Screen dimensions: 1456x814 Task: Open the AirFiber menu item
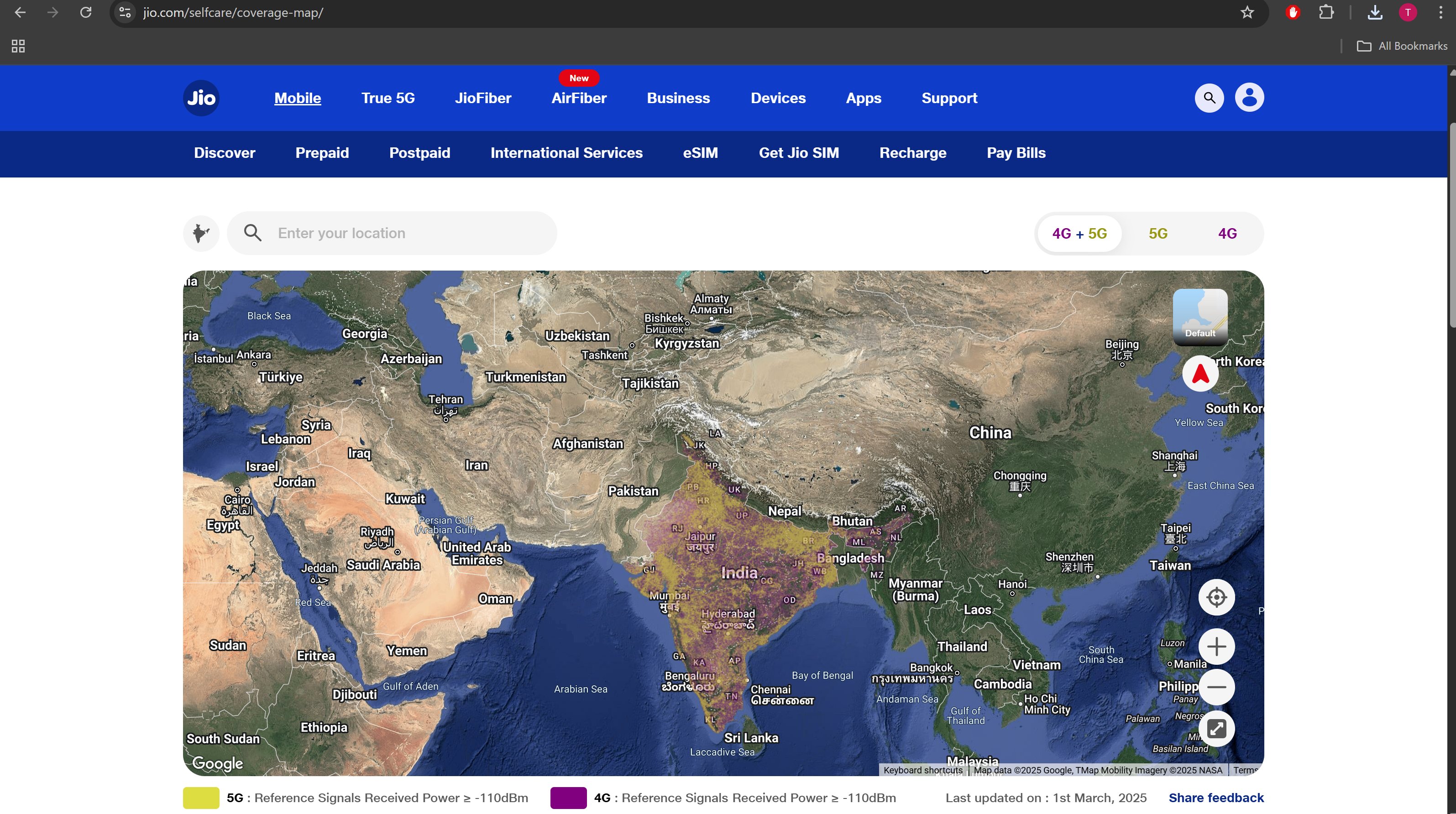579,98
